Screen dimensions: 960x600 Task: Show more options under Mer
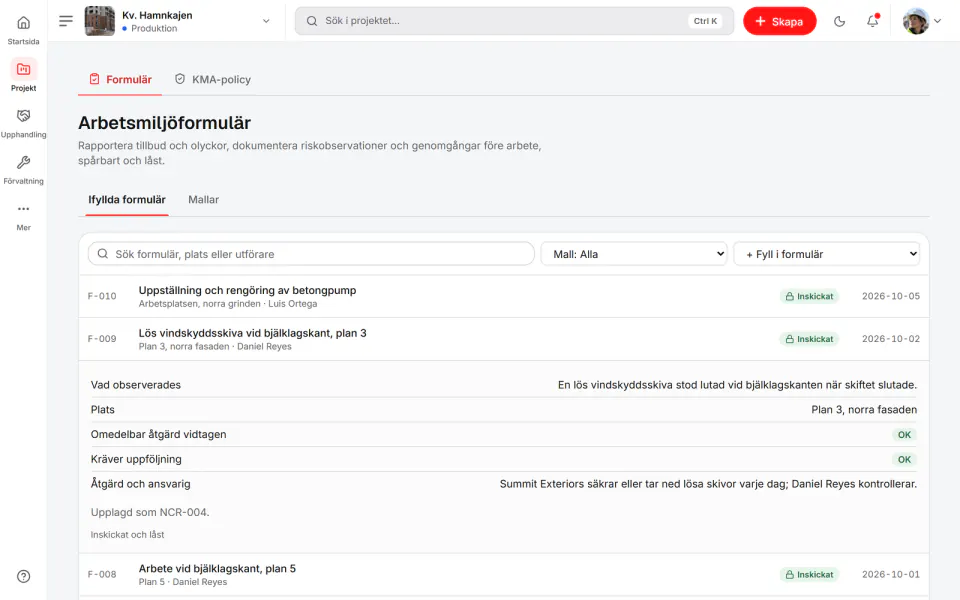pyautogui.click(x=23, y=217)
